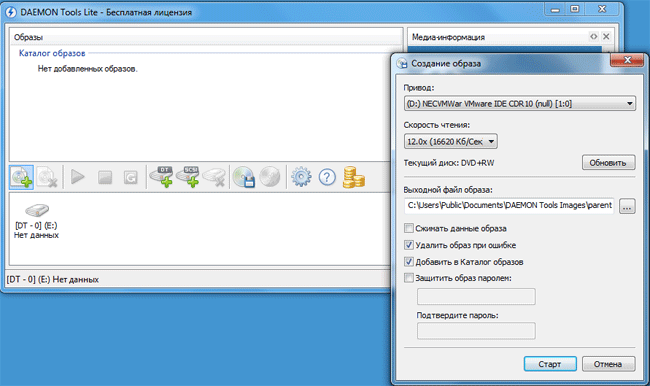650x386 pixels.
Task: Click the browse (...) button
Action: tap(627, 206)
